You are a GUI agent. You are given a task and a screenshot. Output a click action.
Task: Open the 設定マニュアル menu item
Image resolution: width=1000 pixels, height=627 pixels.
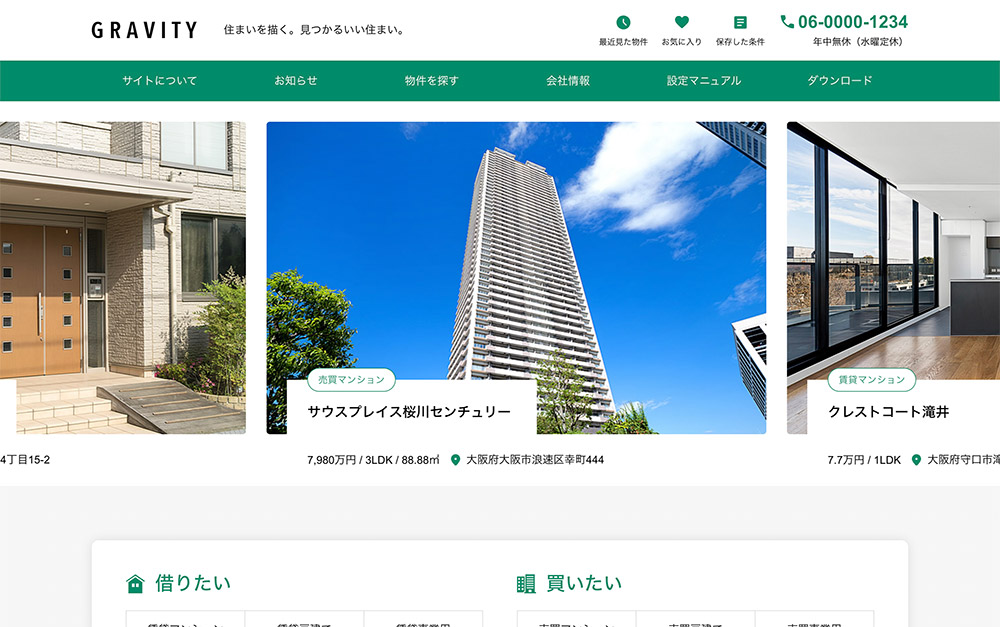[704, 80]
